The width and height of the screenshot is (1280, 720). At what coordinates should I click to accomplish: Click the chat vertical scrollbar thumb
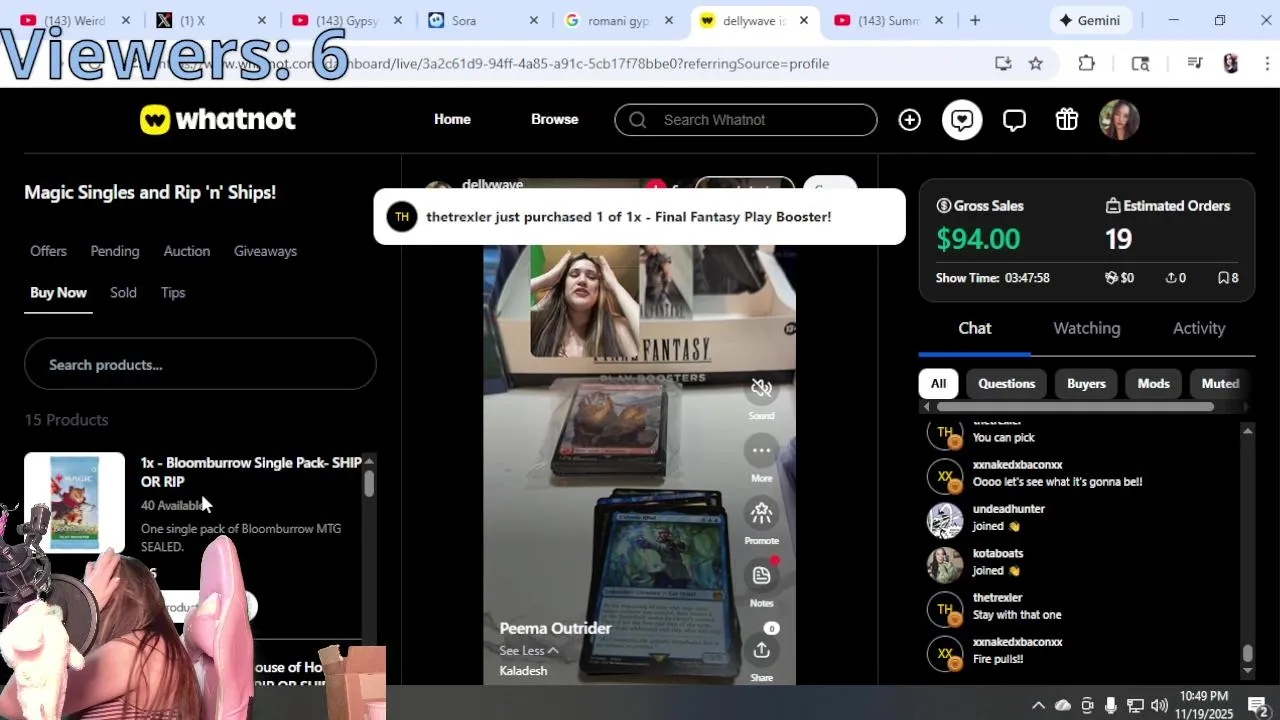click(1247, 653)
